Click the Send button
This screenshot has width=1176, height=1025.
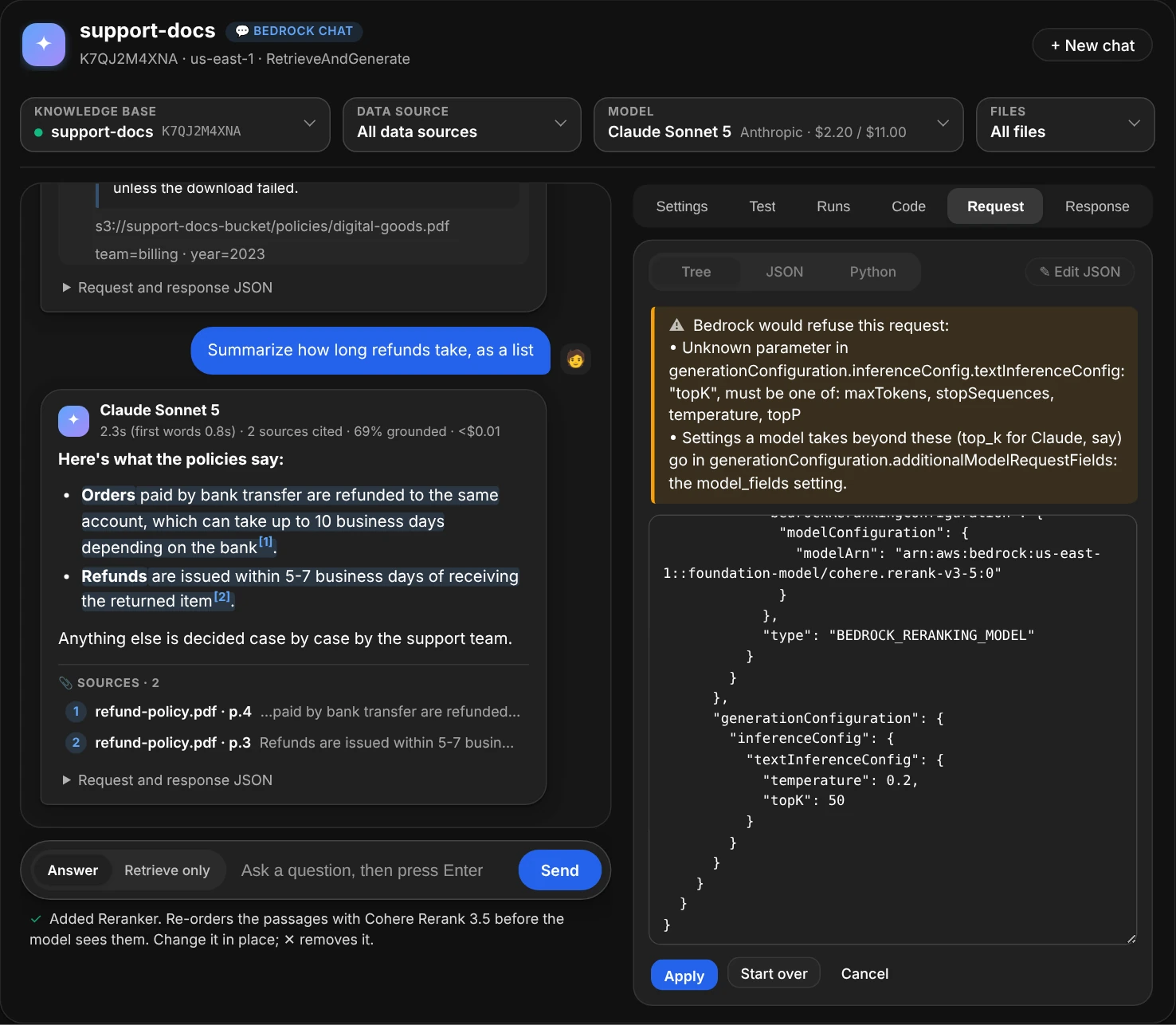560,870
